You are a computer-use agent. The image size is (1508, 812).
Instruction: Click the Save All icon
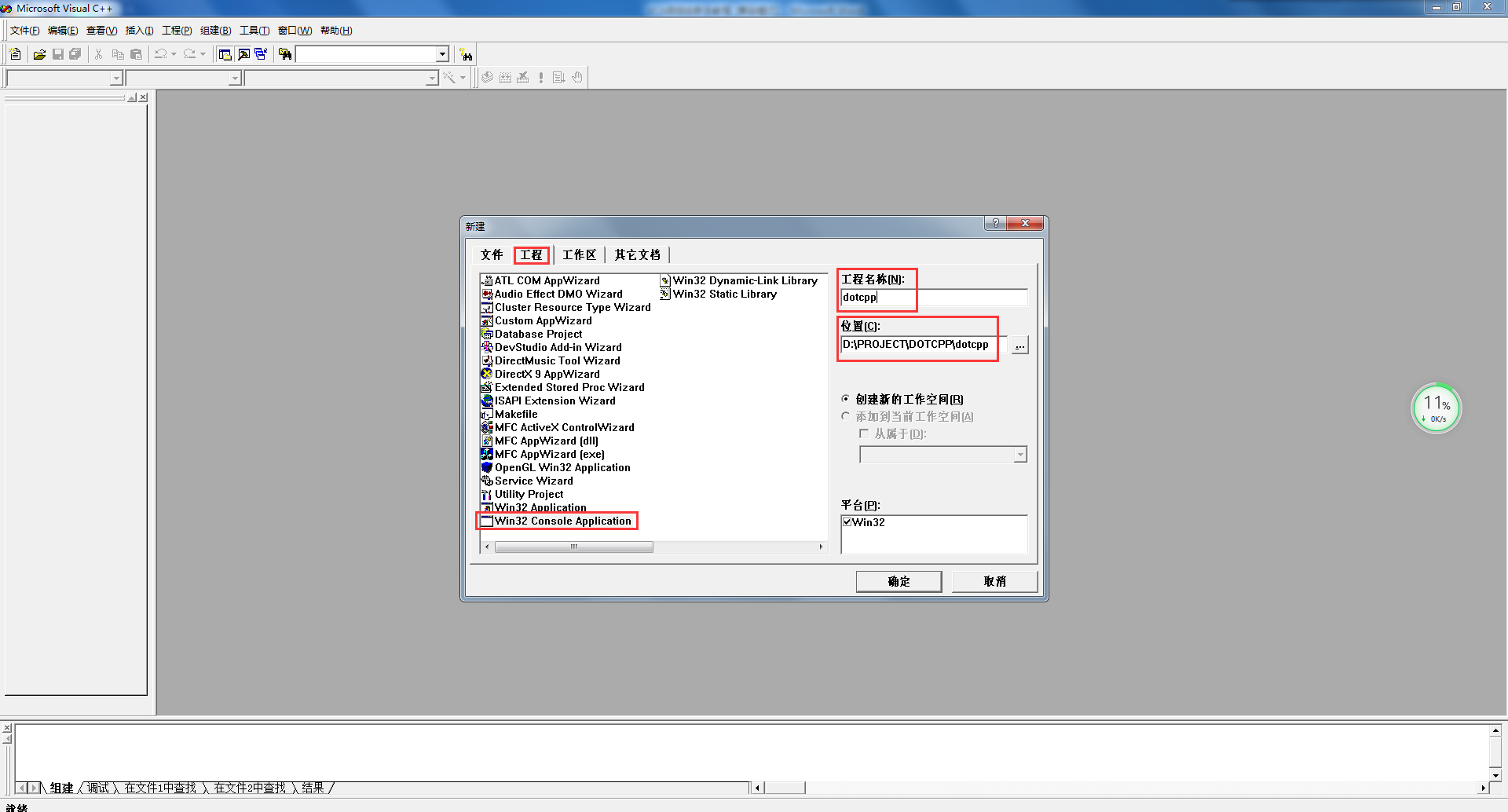75,54
